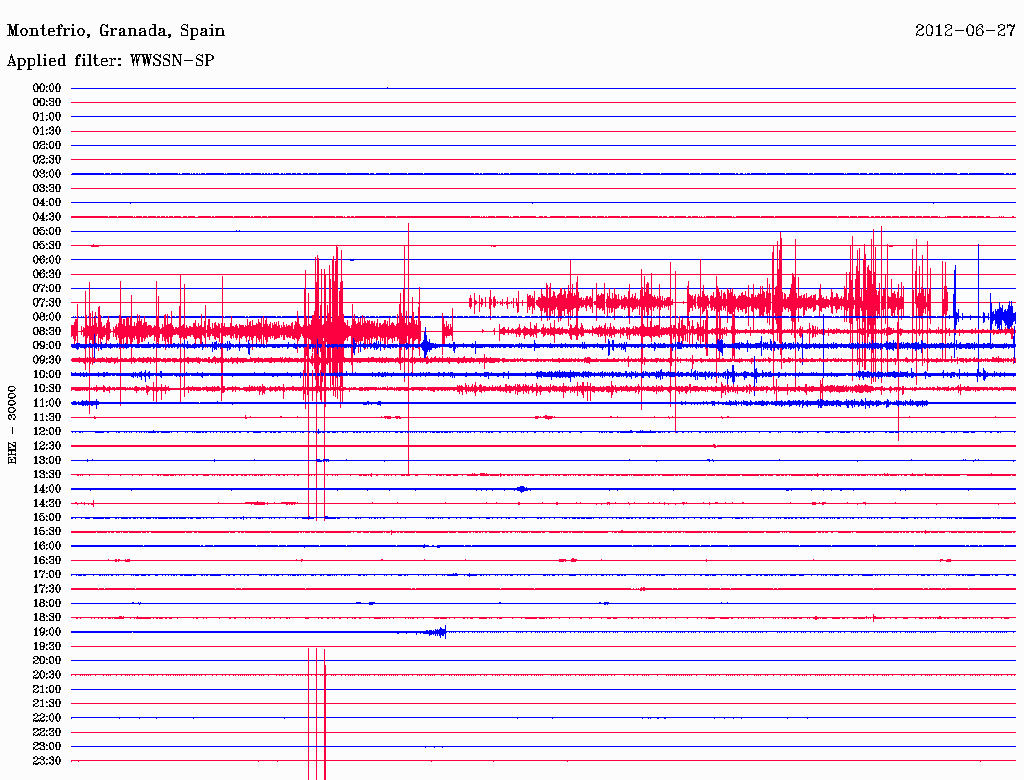Select the 01:00 time label
Image resolution: width=1024 pixels, height=780 pixels.
[47, 117]
